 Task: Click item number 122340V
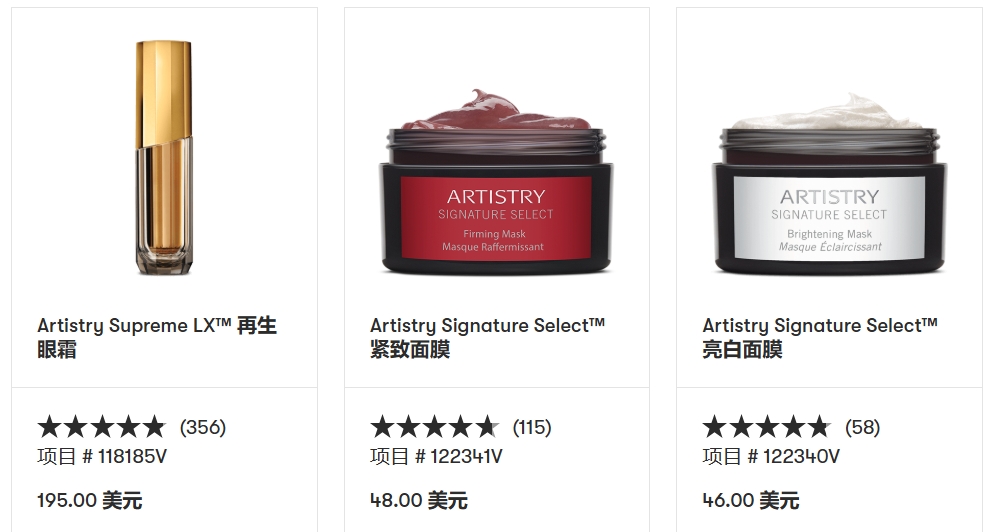(x=772, y=456)
